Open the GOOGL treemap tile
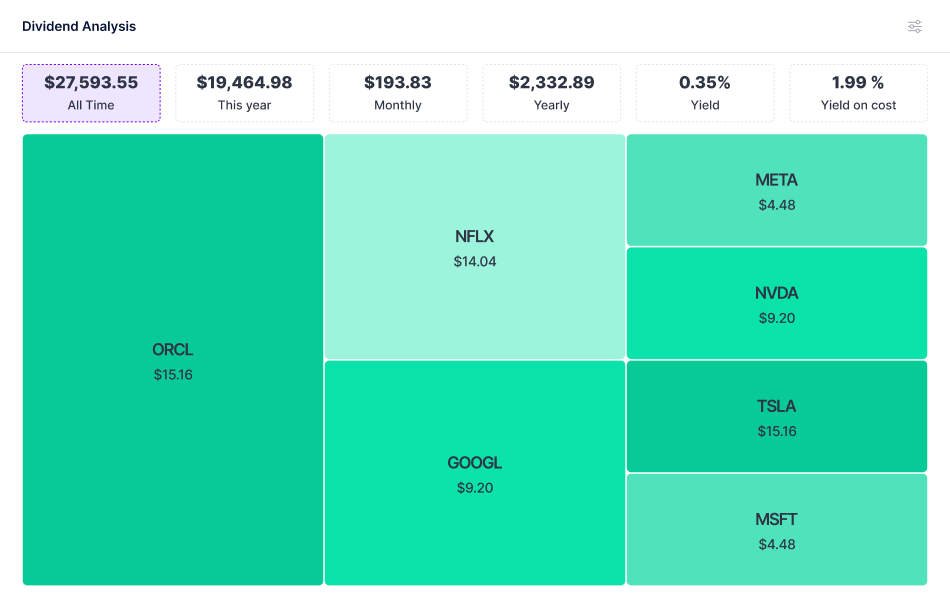This screenshot has width=950, height=608. (x=475, y=473)
